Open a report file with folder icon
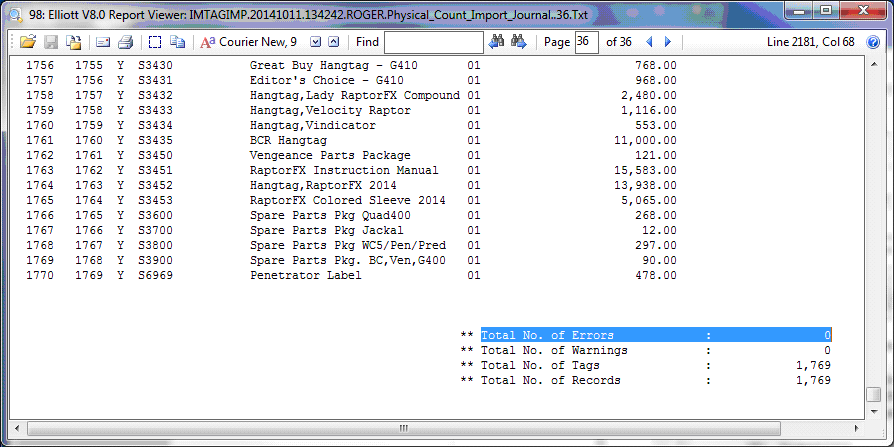This screenshot has height=447, width=894. click(27, 42)
